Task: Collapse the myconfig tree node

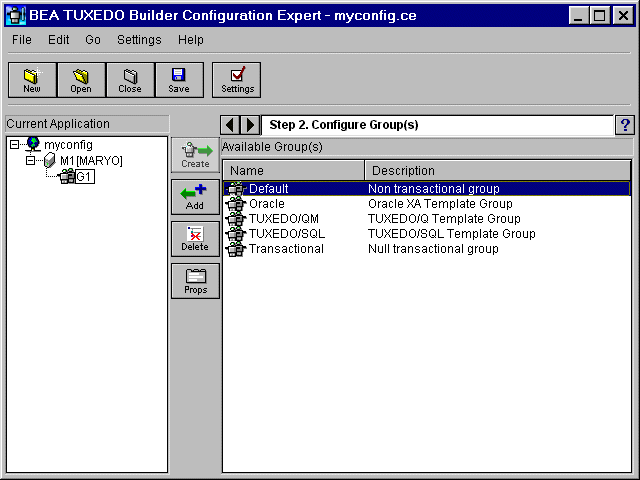Action: (x=14, y=144)
